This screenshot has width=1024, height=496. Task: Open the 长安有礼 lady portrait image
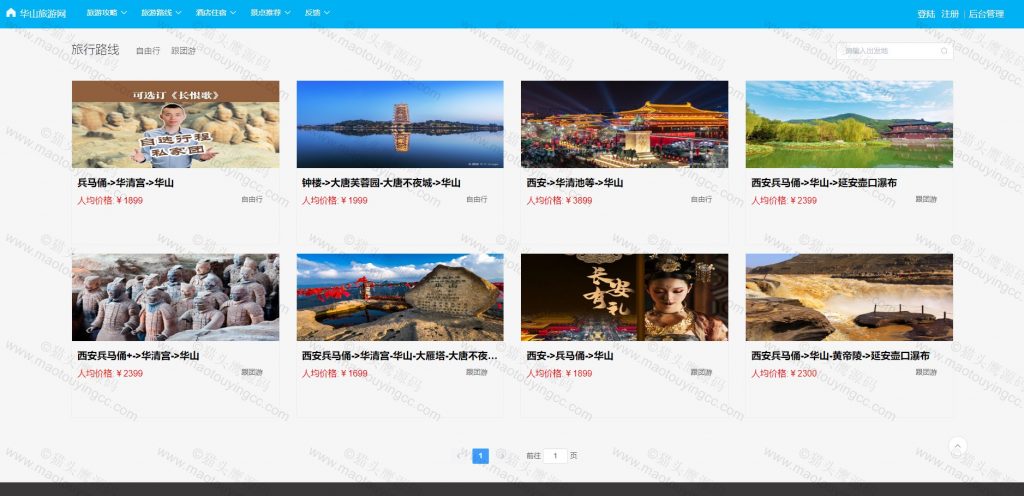(x=624, y=297)
